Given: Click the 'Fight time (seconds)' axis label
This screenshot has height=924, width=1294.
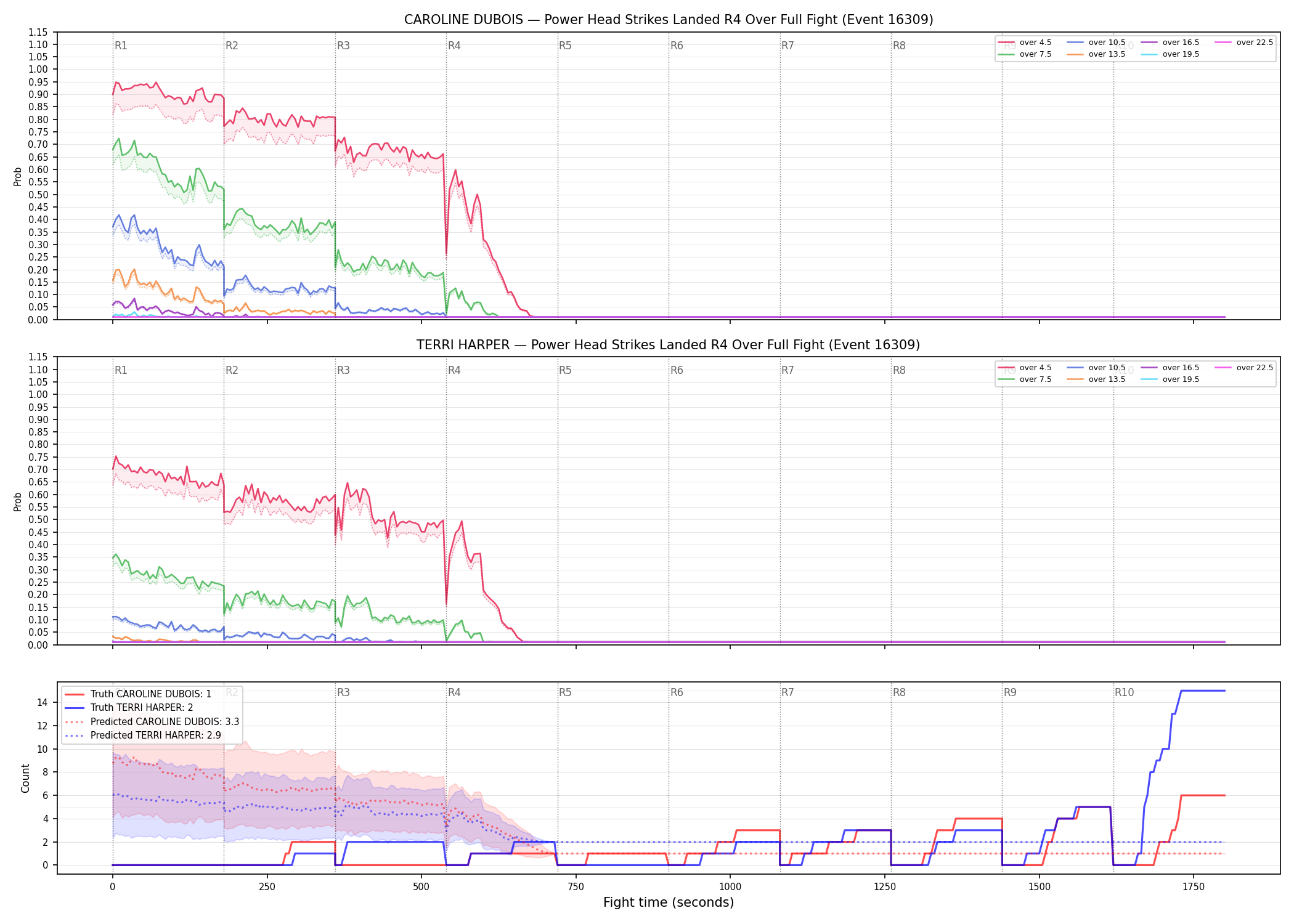Looking at the screenshot, I should [669, 903].
